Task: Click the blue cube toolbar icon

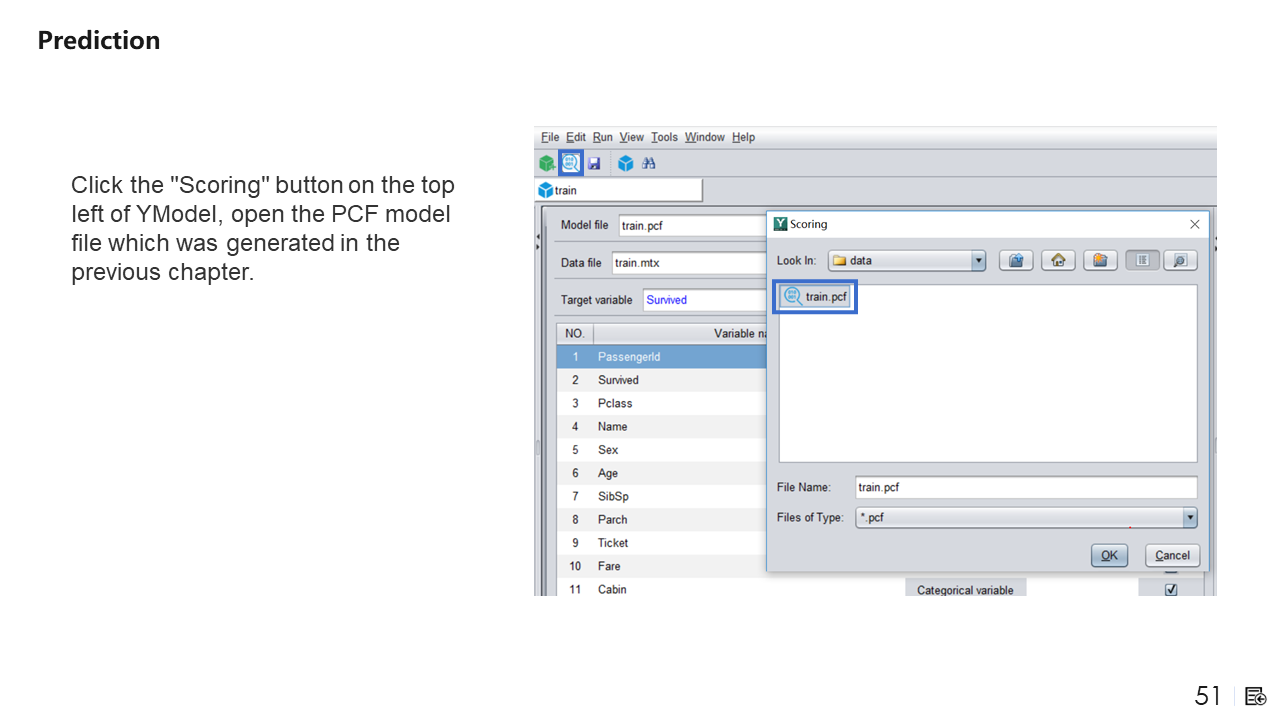Action: [x=626, y=163]
